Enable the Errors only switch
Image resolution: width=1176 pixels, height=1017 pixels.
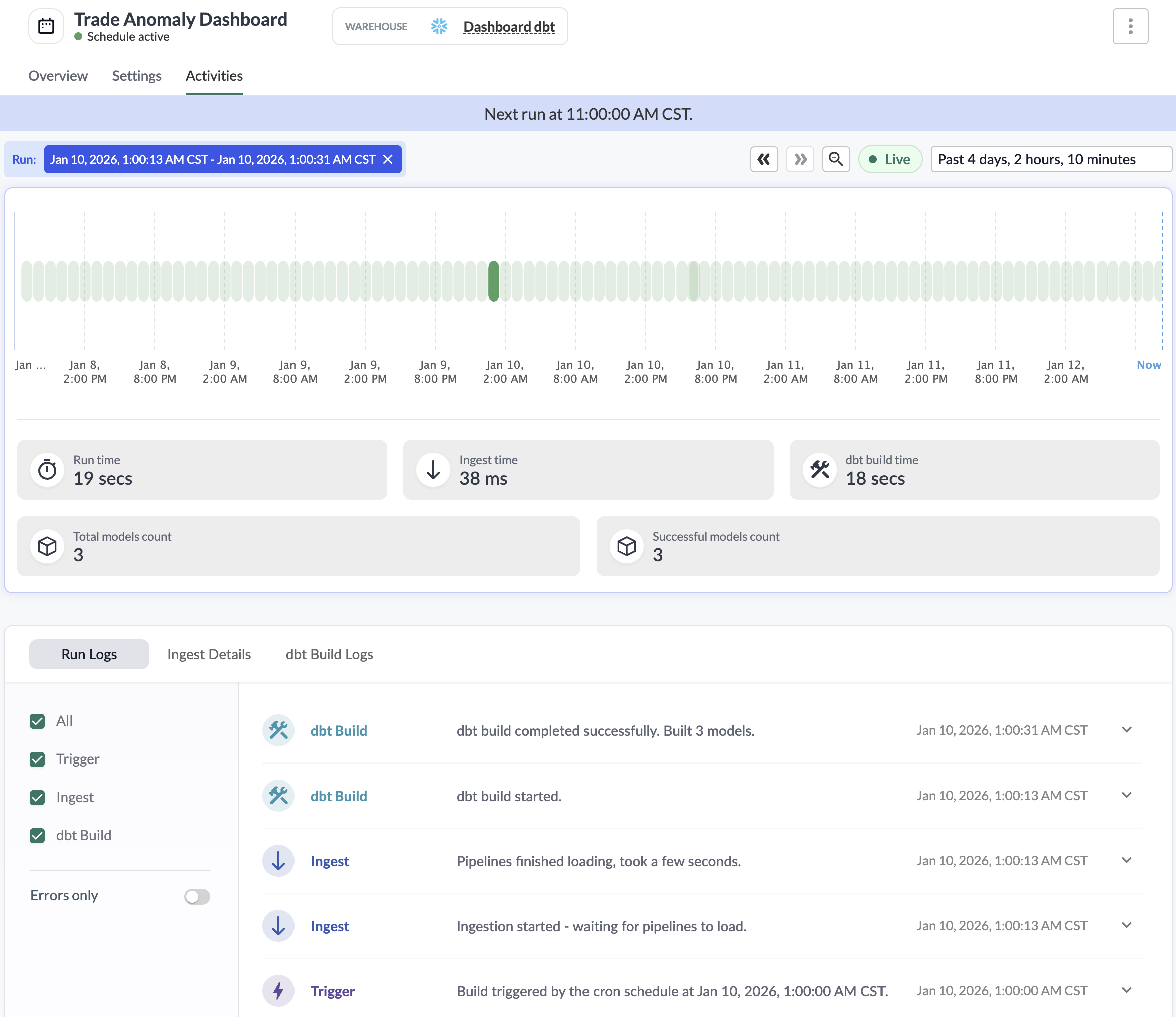click(197, 896)
